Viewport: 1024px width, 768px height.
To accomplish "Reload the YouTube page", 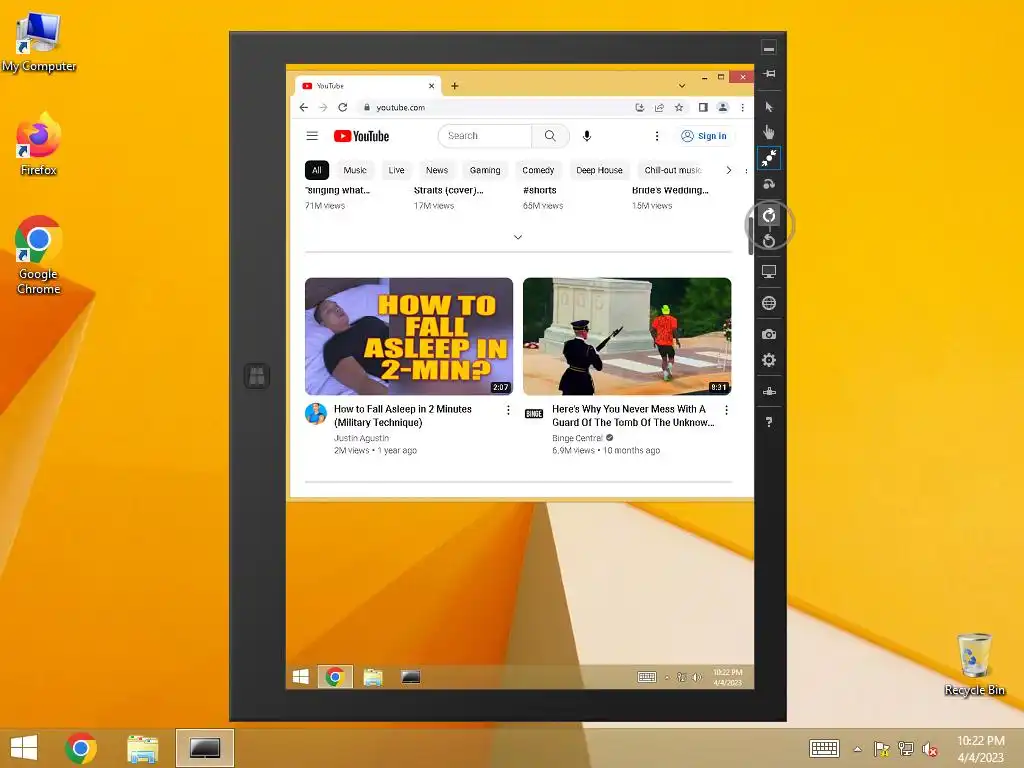I will coord(342,107).
